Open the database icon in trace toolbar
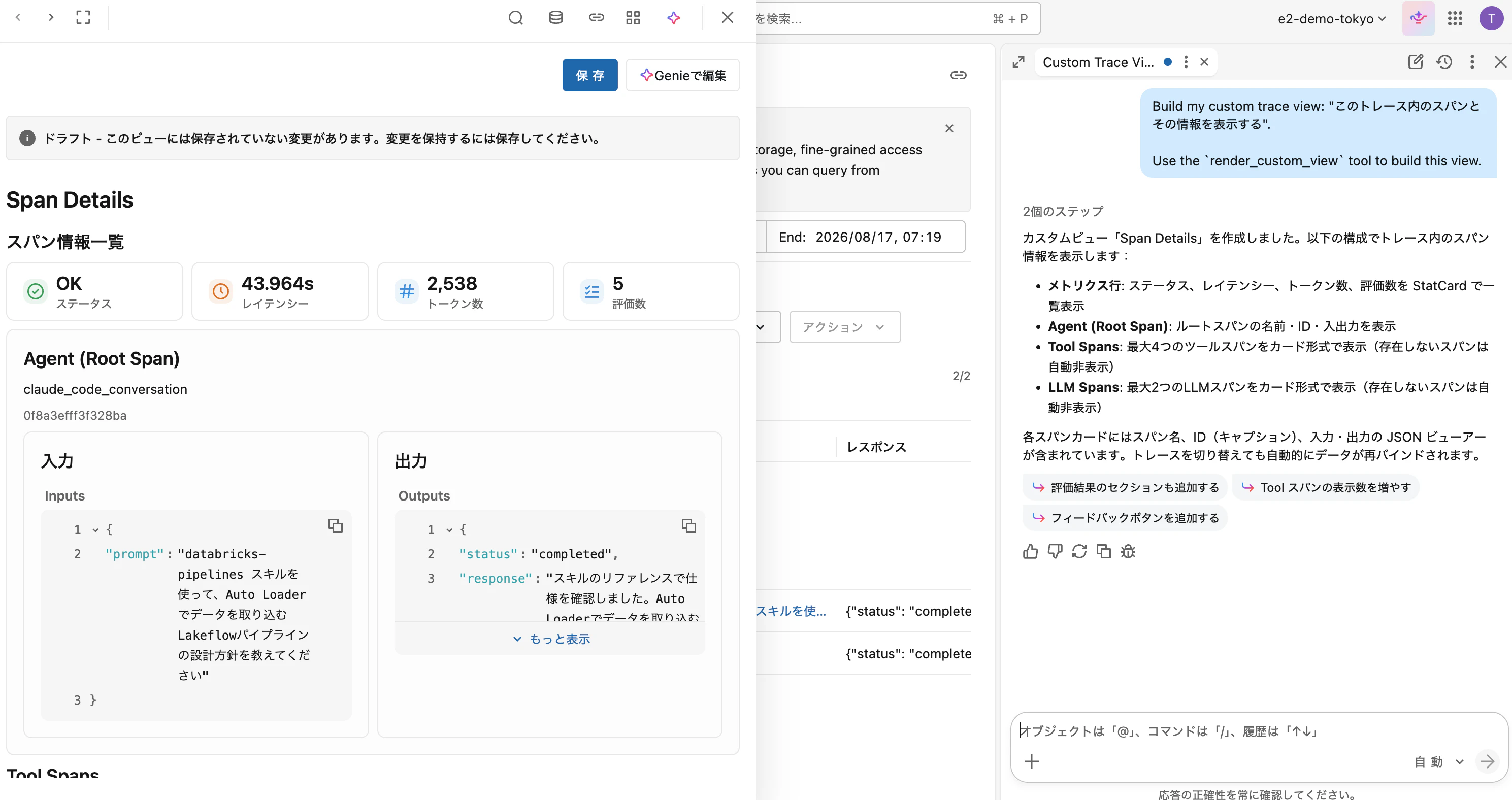The width and height of the screenshot is (1512, 800). pos(555,18)
